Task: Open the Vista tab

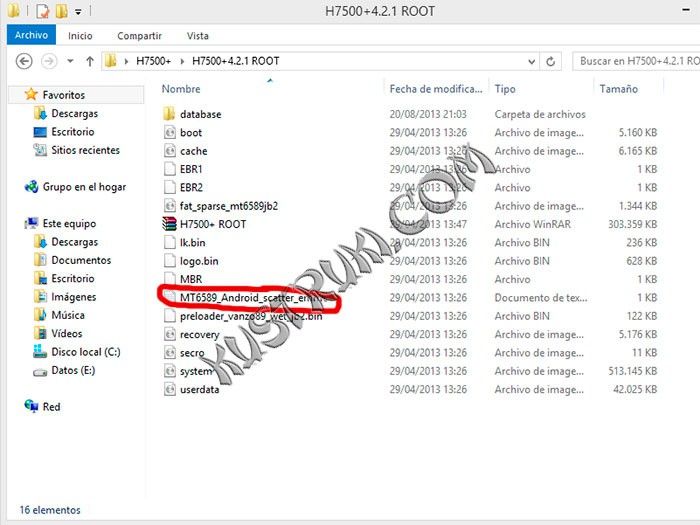Action: pyautogui.click(x=198, y=36)
